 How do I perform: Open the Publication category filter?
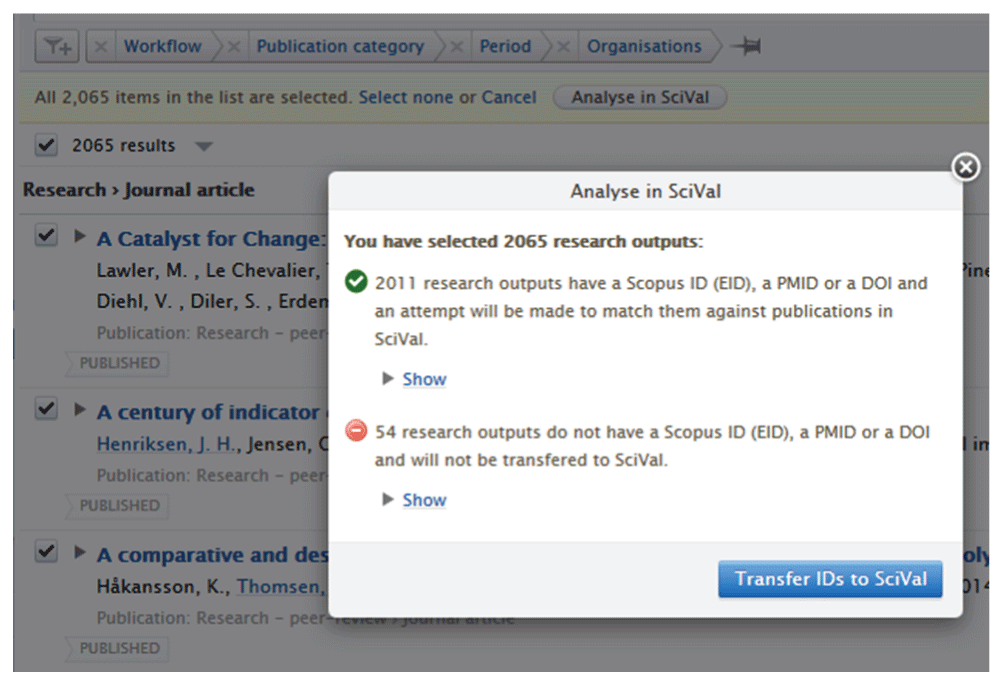coord(340,47)
